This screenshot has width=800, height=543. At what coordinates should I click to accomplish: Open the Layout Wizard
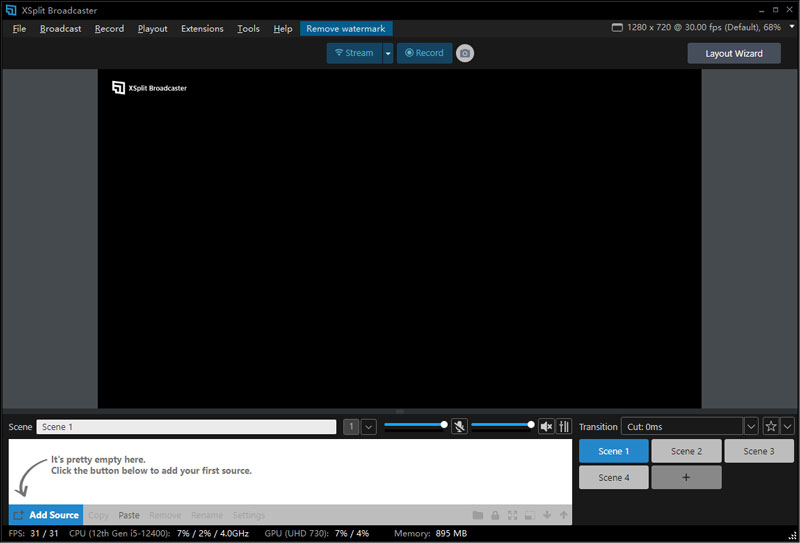[x=734, y=53]
